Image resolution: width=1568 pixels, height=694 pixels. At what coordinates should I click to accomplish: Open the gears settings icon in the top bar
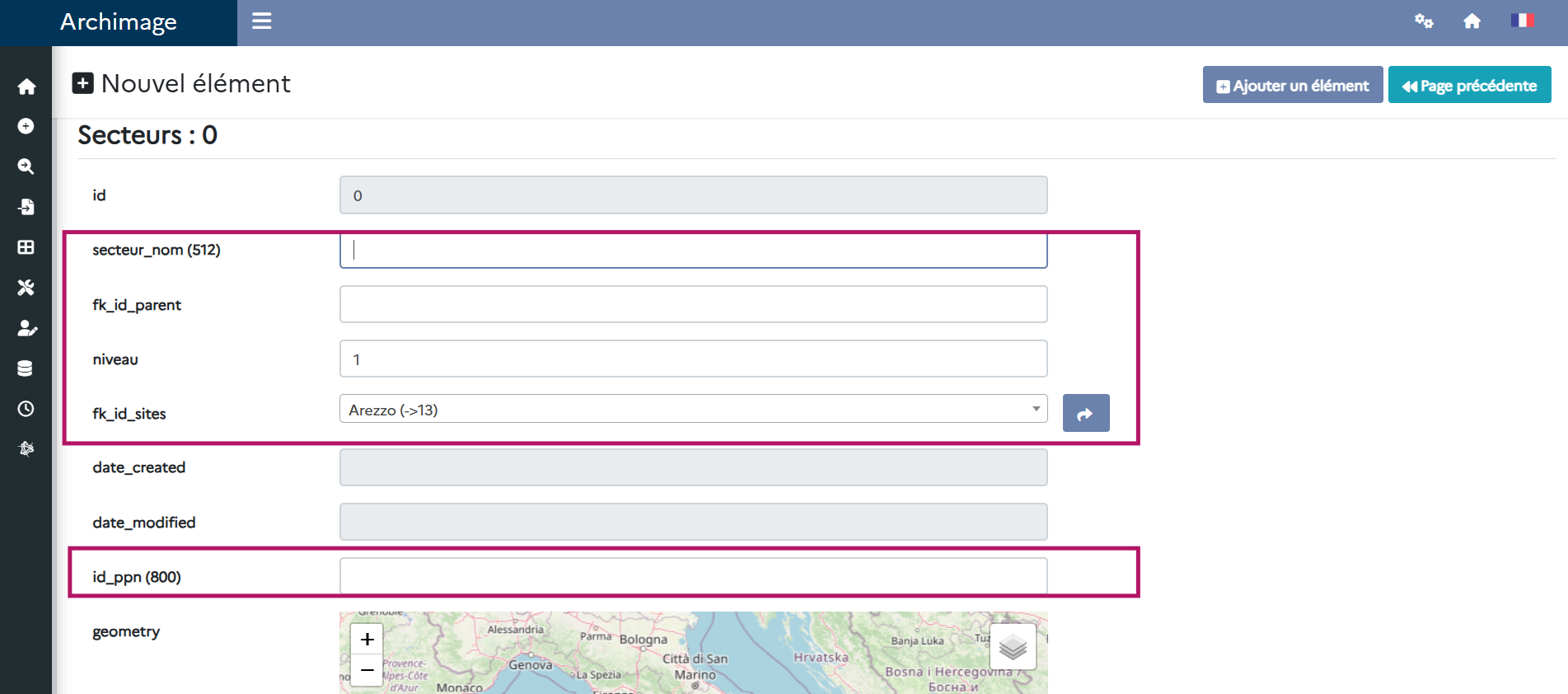coord(1424,21)
